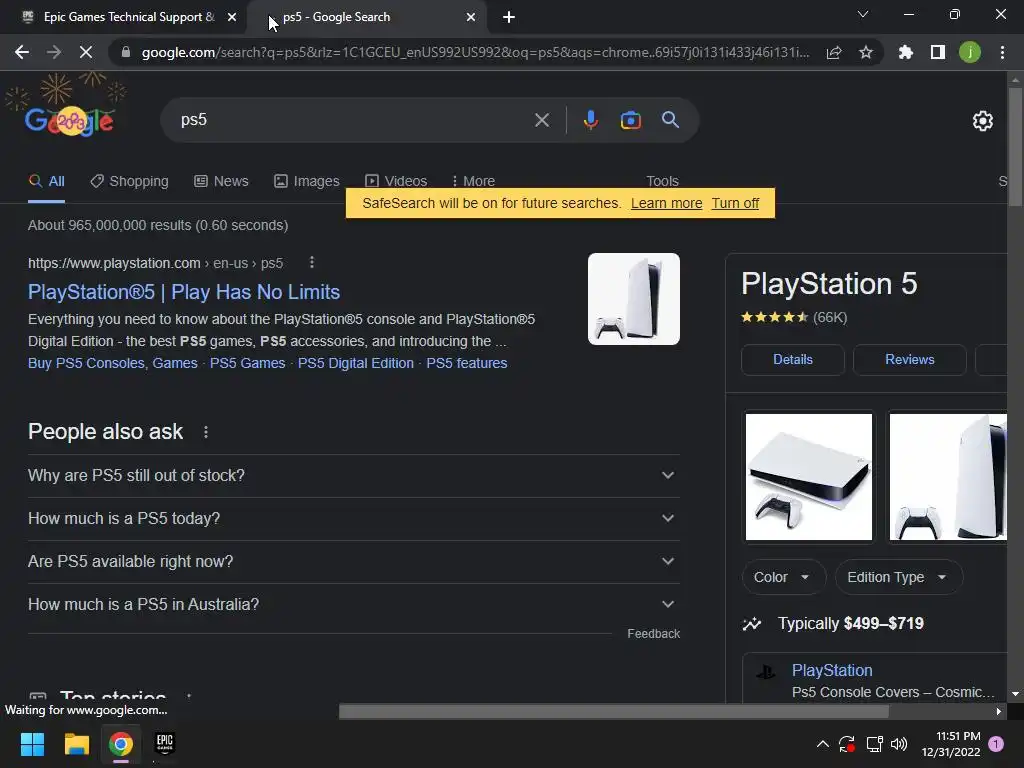
Task: Open the green profile avatar
Action: coord(970,52)
